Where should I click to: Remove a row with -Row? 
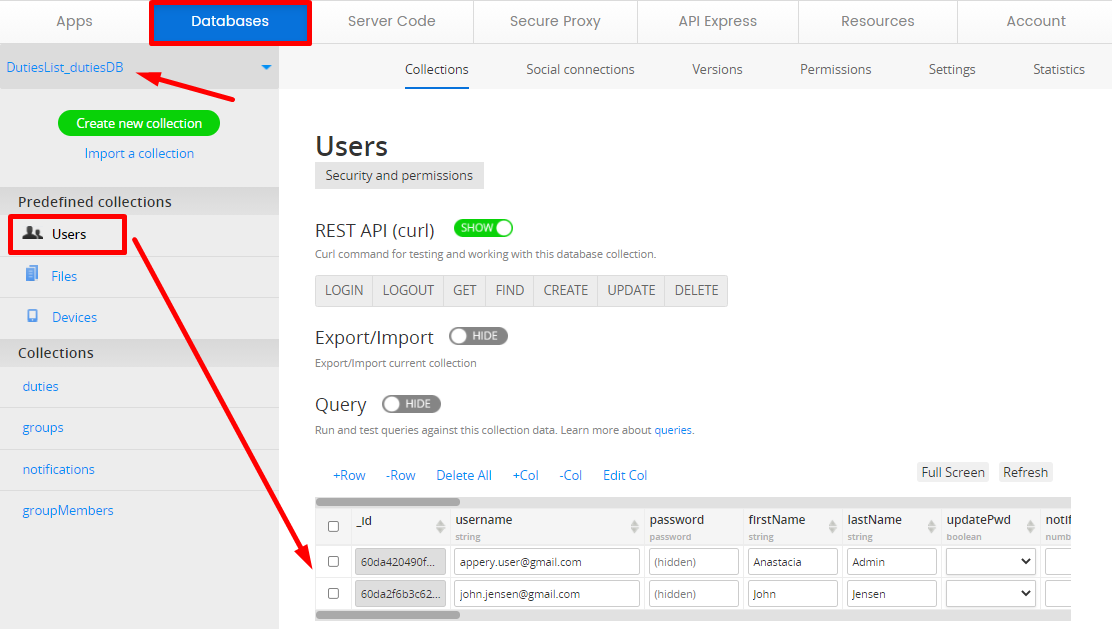click(x=401, y=476)
